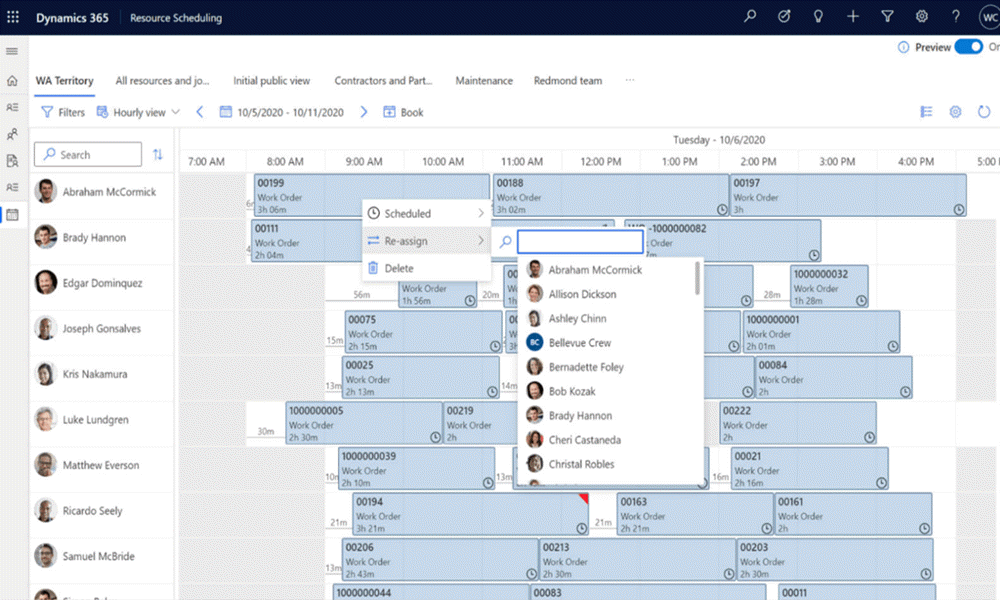Viewport: 1000px width, 600px height.
Task: Click the sort icon beside the resource search box
Action: point(158,155)
